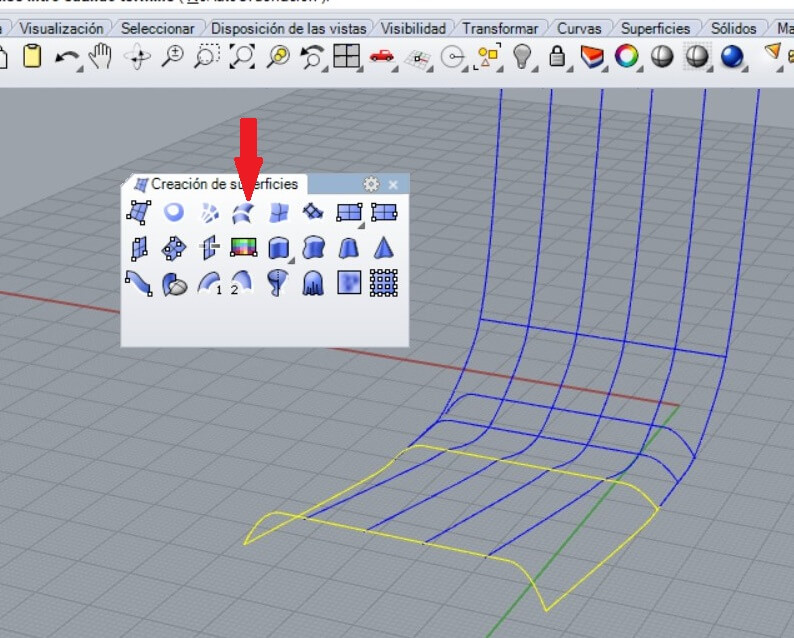Click the orange spotlight icon

coord(773,52)
